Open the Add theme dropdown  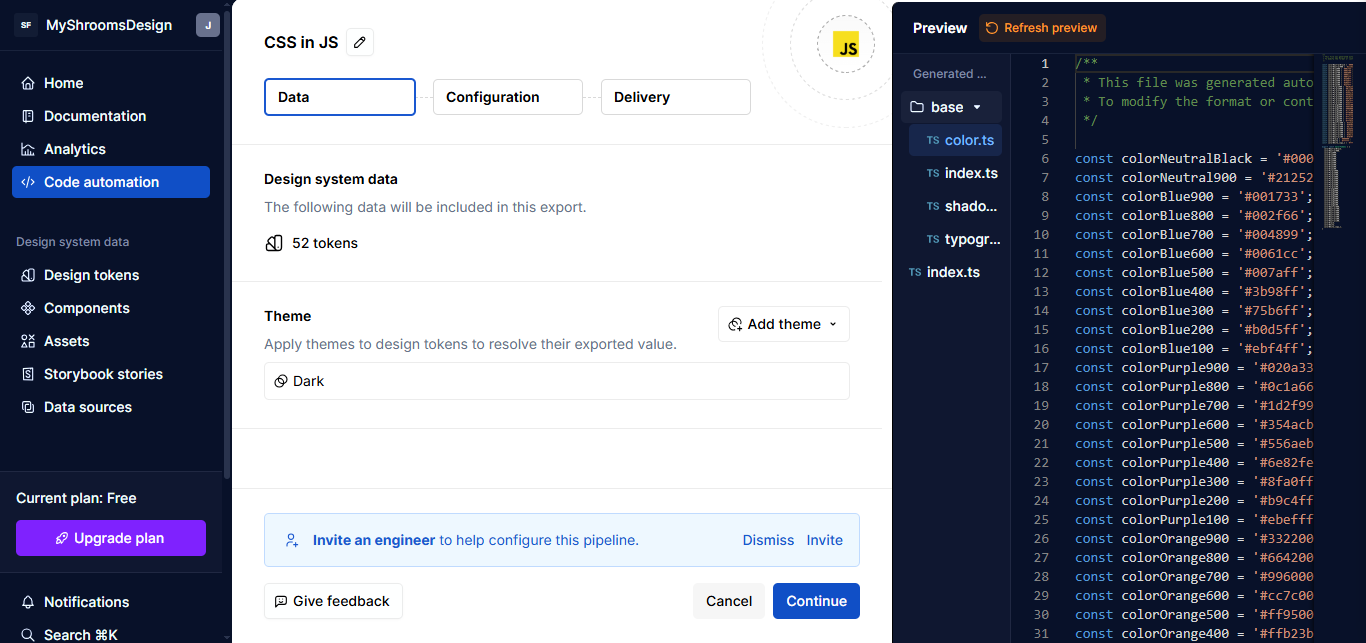pos(783,324)
